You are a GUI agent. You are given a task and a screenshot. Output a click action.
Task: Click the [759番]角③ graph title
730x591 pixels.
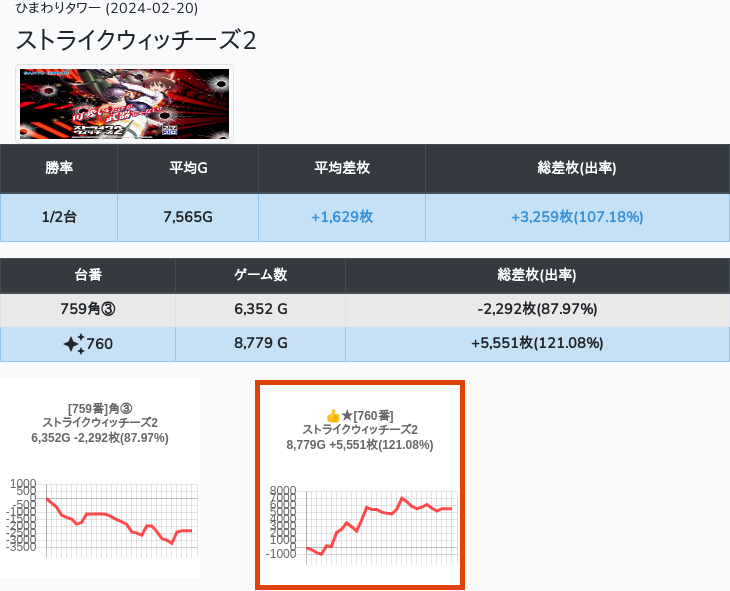pos(100,408)
